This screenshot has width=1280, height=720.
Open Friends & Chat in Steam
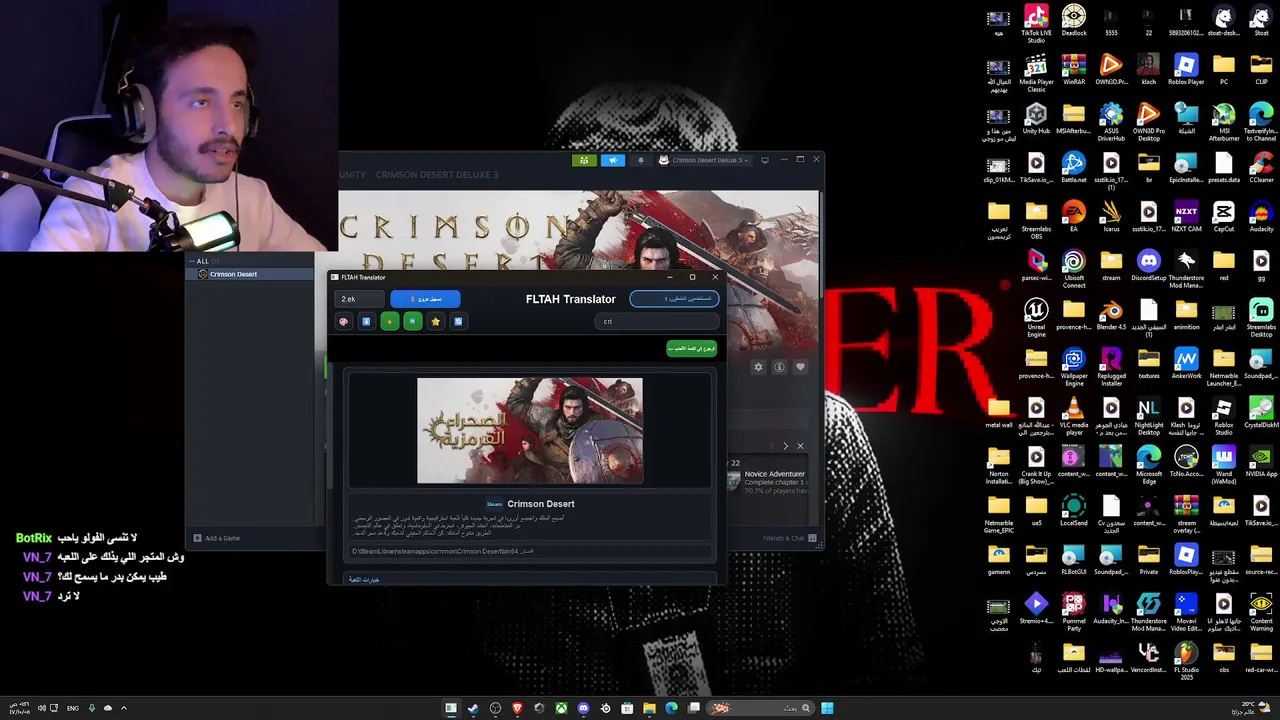pyautogui.click(x=790, y=538)
